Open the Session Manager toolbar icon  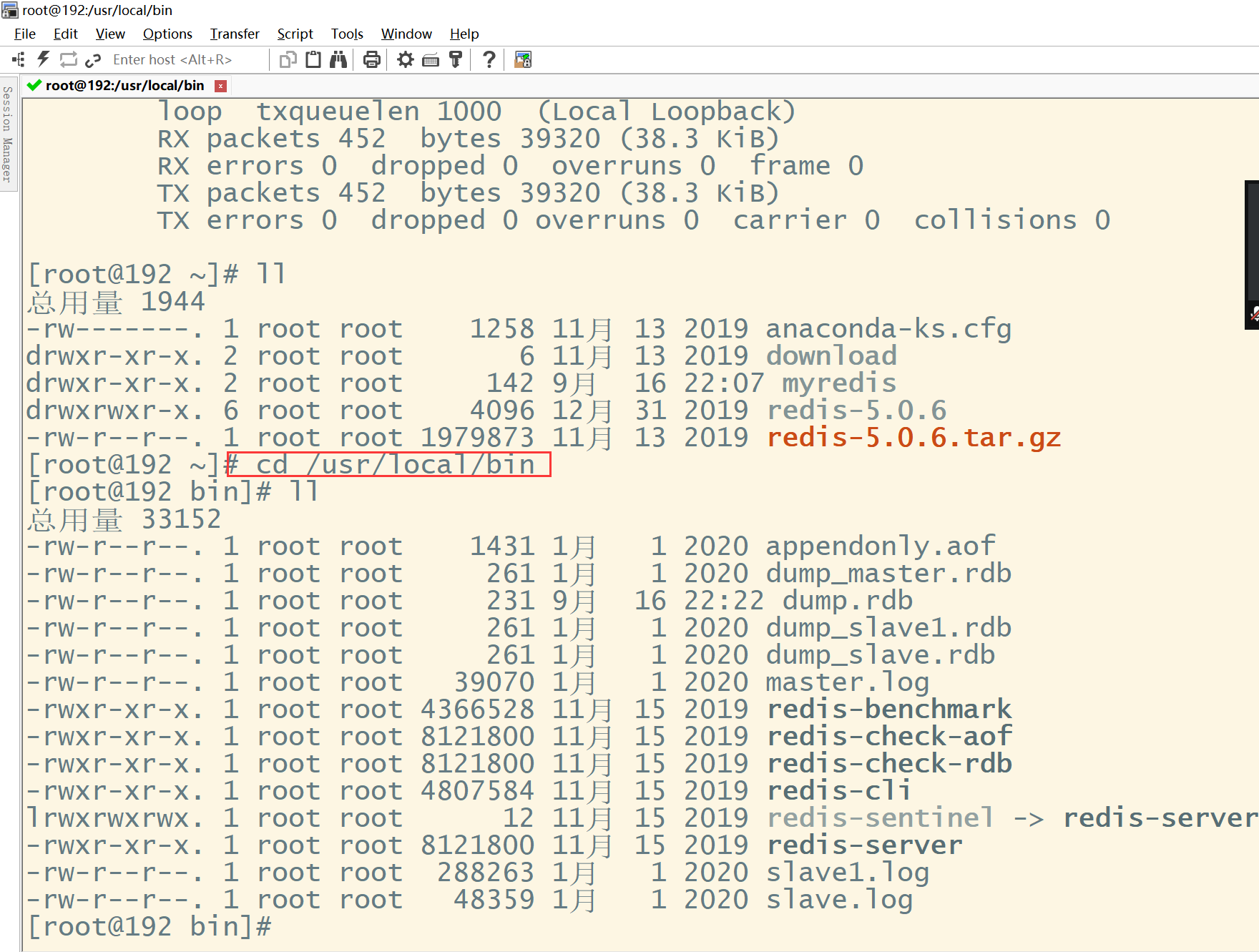click(x=19, y=59)
